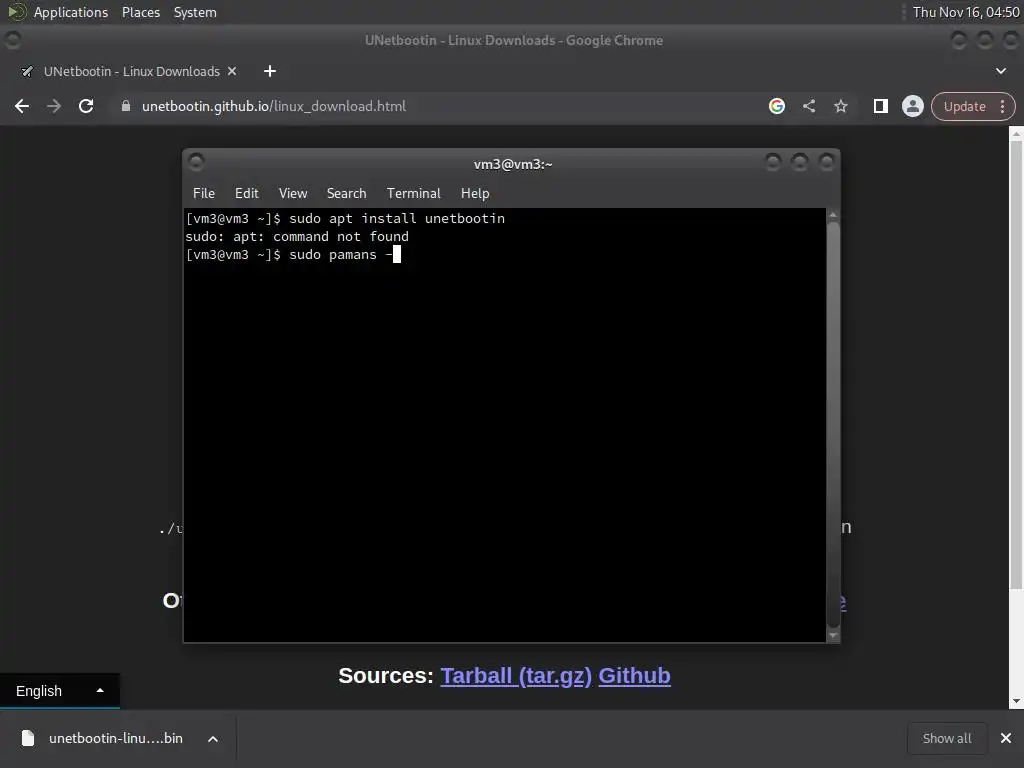Click the terminal scrollbar up arrow
Viewport: 1024px width, 768px height.
pos(833,215)
